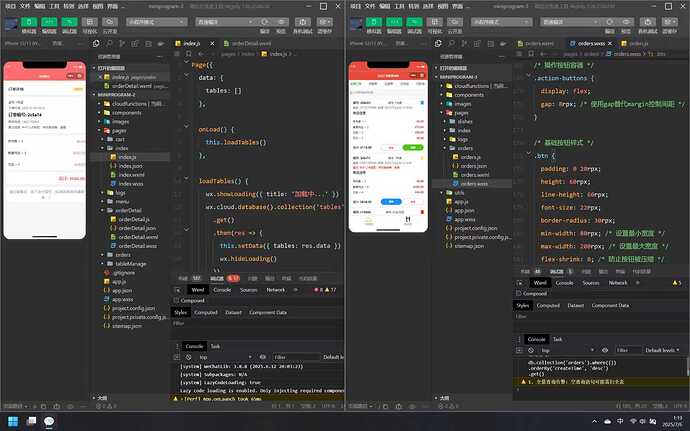The height and width of the screenshot is (431, 690).
Task: Clear the console in the left window
Action: pos(188,357)
